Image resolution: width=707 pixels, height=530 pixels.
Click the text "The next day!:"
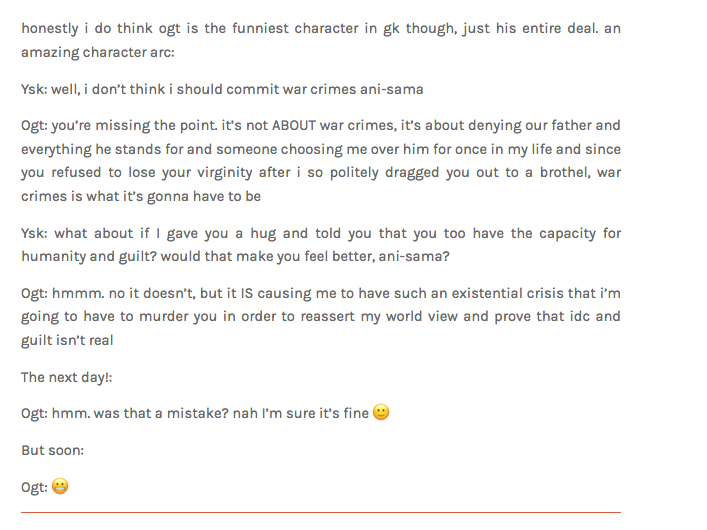coord(67,377)
